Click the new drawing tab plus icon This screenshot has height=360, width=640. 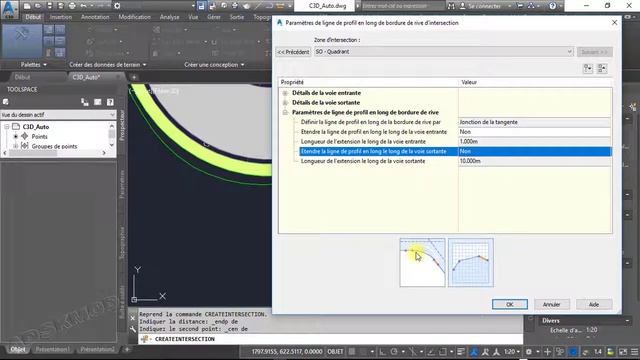(134, 77)
